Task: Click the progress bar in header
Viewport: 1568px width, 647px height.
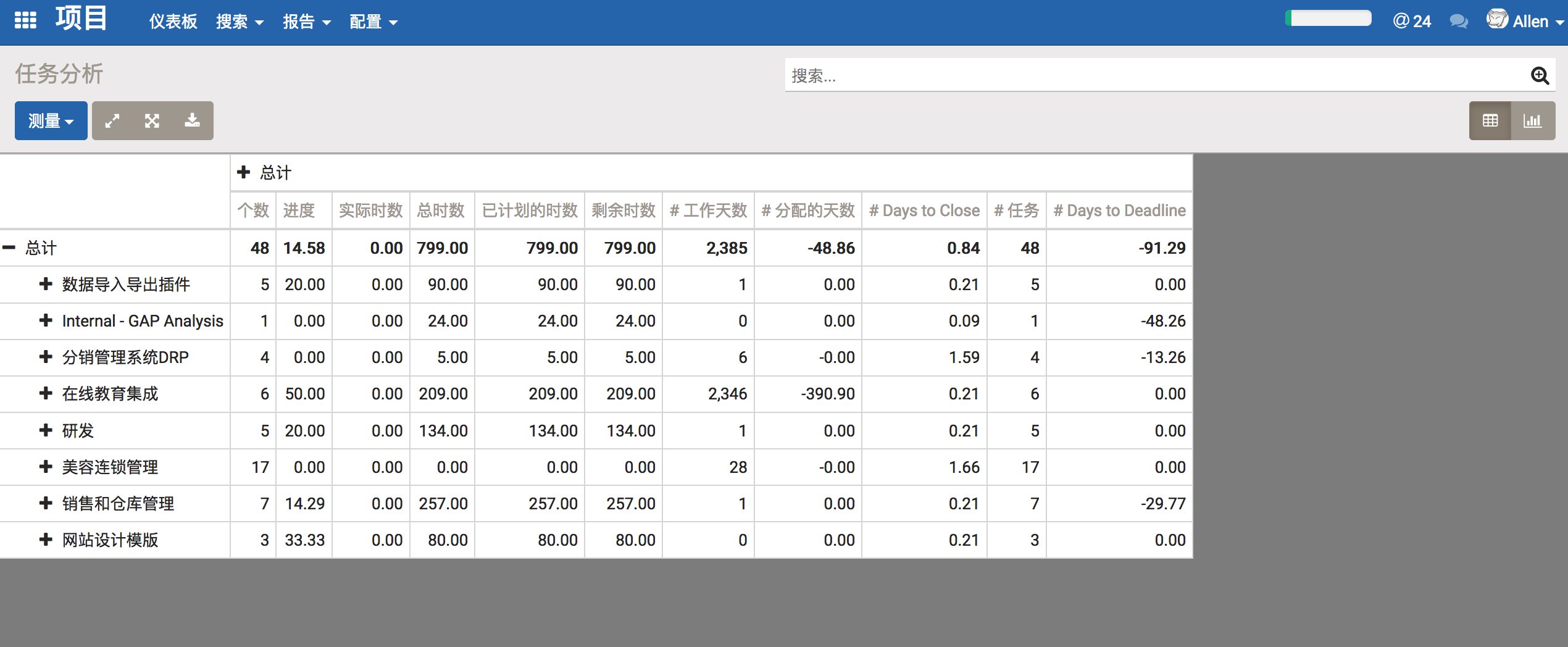Action: 1328,19
